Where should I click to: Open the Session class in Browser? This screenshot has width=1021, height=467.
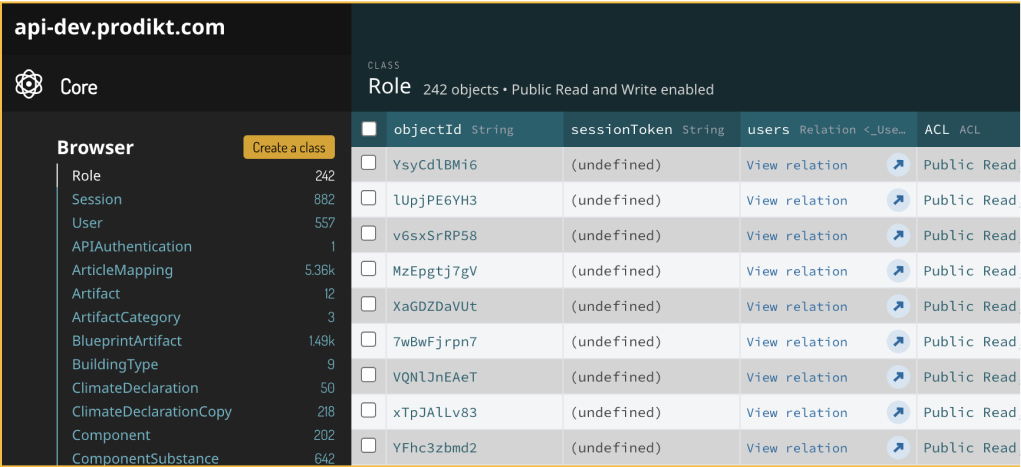click(x=96, y=199)
